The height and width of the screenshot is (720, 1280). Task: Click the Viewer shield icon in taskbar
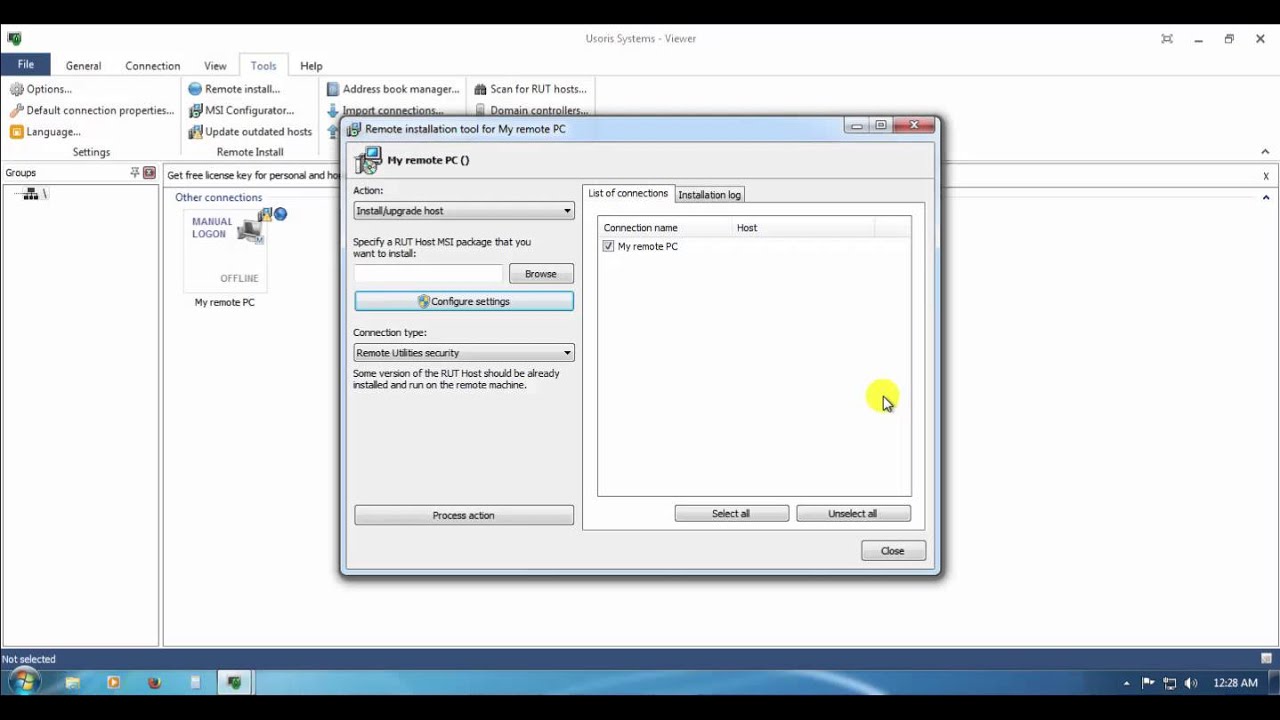pos(234,683)
